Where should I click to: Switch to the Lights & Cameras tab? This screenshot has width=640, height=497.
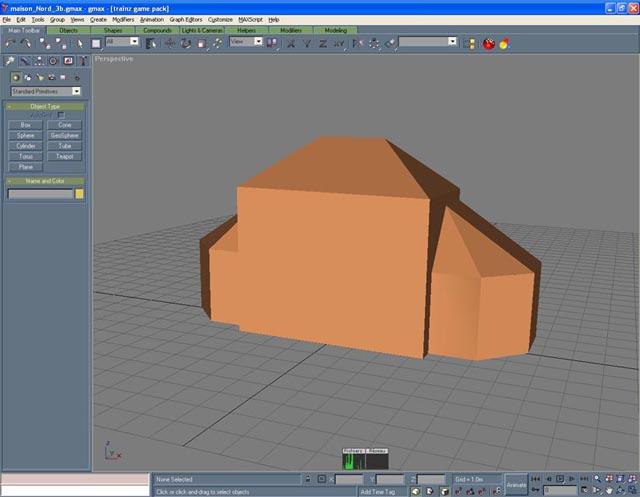coord(203,30)
